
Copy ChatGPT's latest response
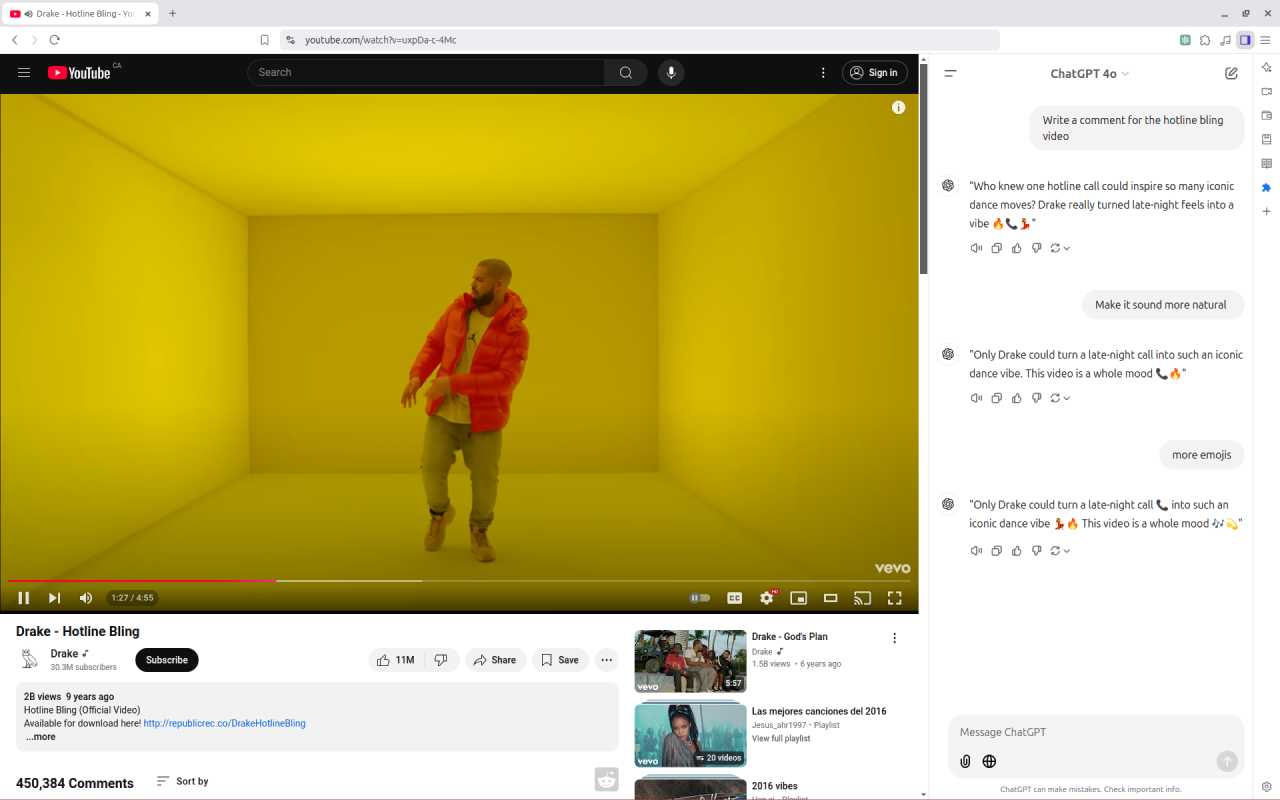(996, 550)
